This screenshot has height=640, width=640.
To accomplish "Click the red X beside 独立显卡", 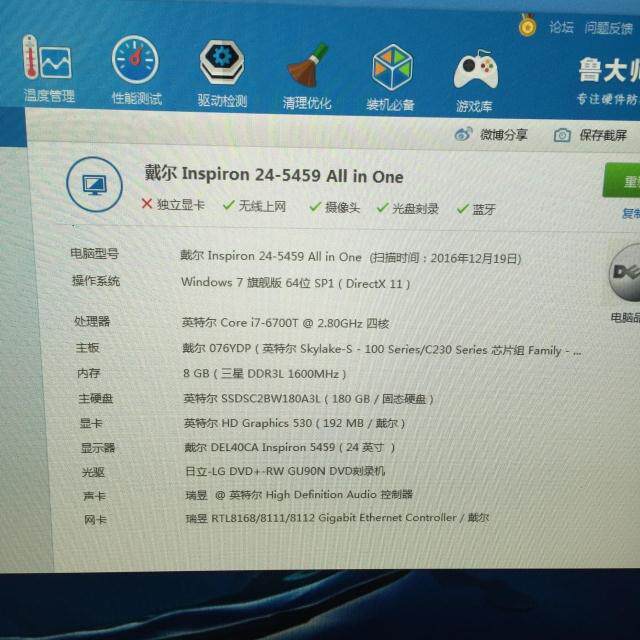I will click(147, 203).
